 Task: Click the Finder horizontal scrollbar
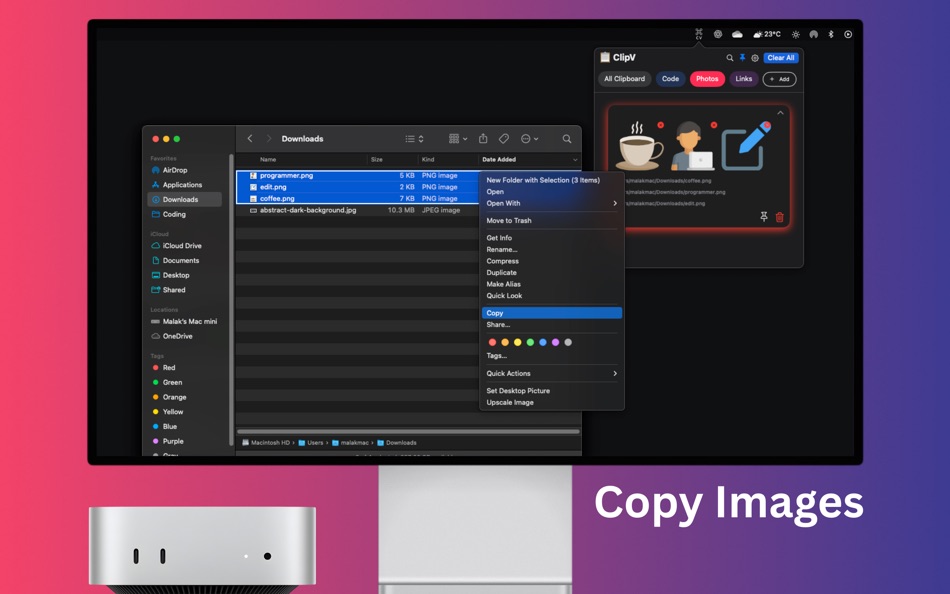point(408,432)
